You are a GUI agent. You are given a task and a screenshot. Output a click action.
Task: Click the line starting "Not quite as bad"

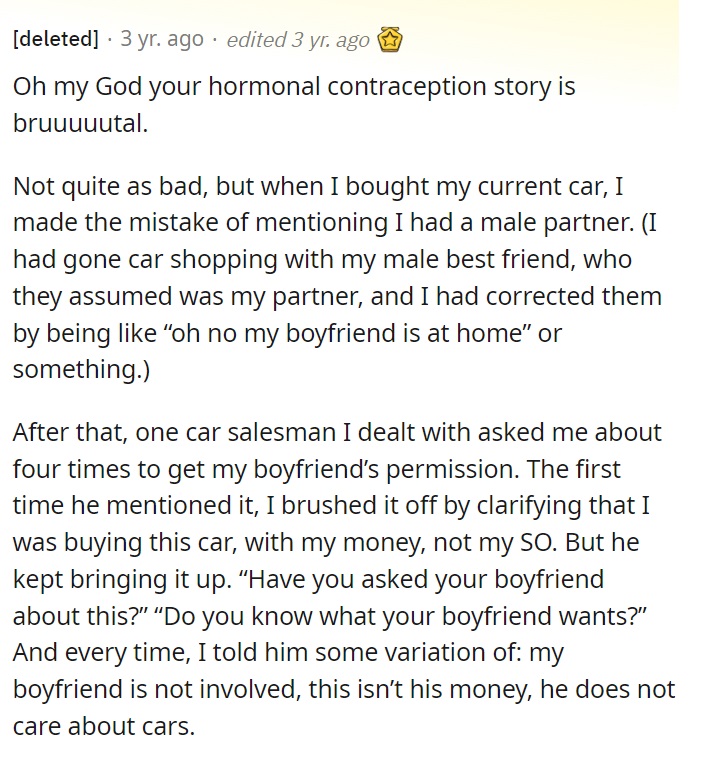(318, 187)
